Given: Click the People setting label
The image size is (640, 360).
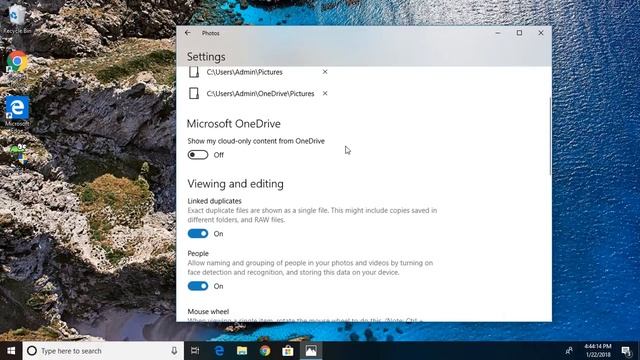Looking at the screenshot, I should 198,253.
